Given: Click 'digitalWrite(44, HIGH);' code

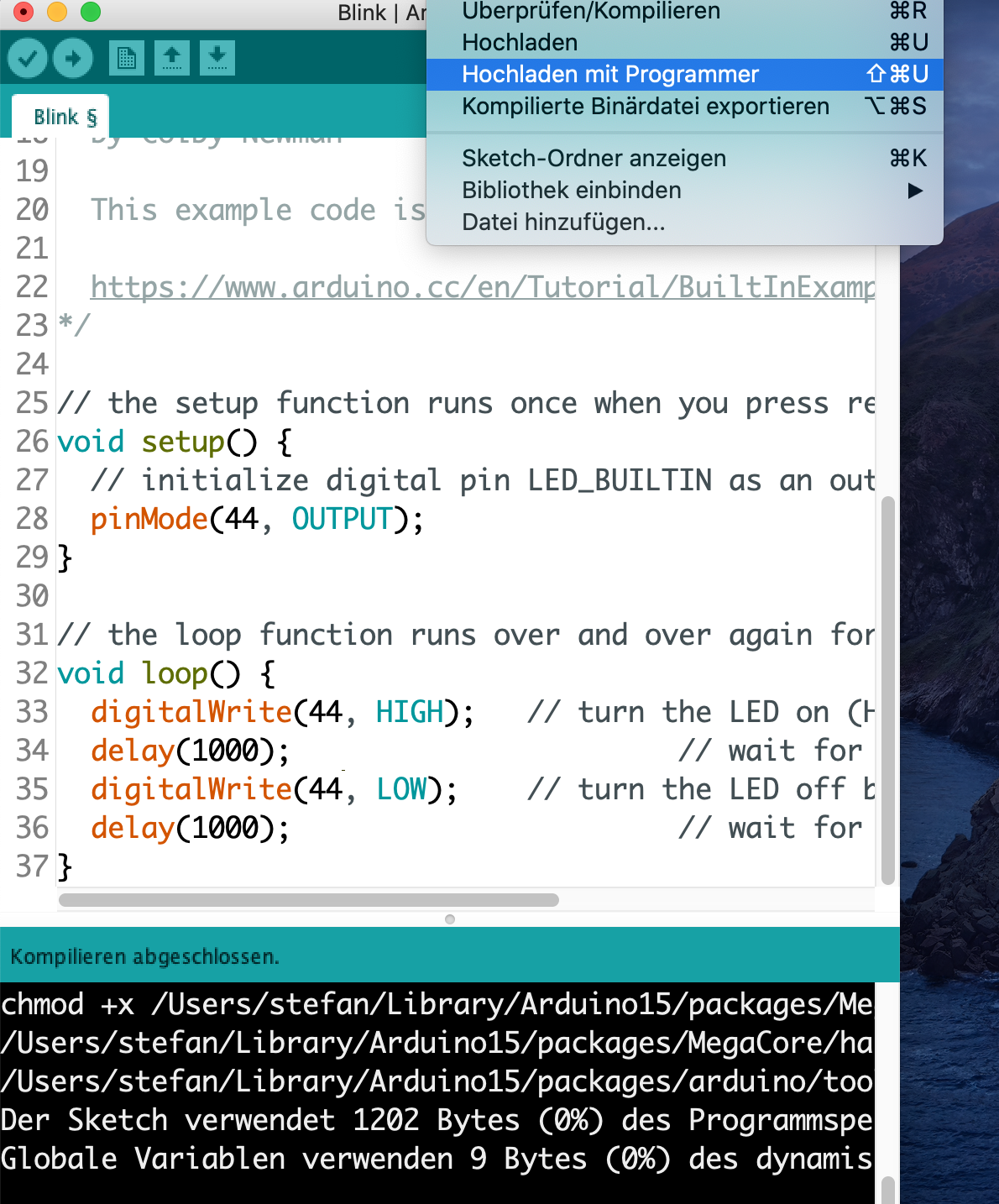Looking at the screenshot, I should point(282,712).
